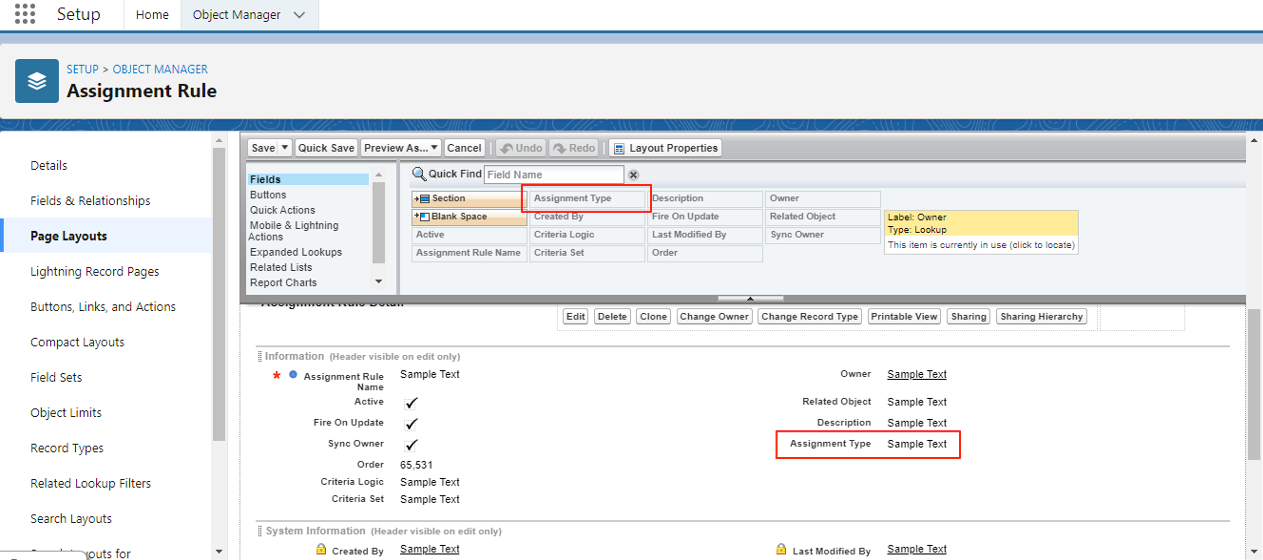Click the Fire On Update checkmark
Viewport: 1263px width, 560px height.
point(411,424)
